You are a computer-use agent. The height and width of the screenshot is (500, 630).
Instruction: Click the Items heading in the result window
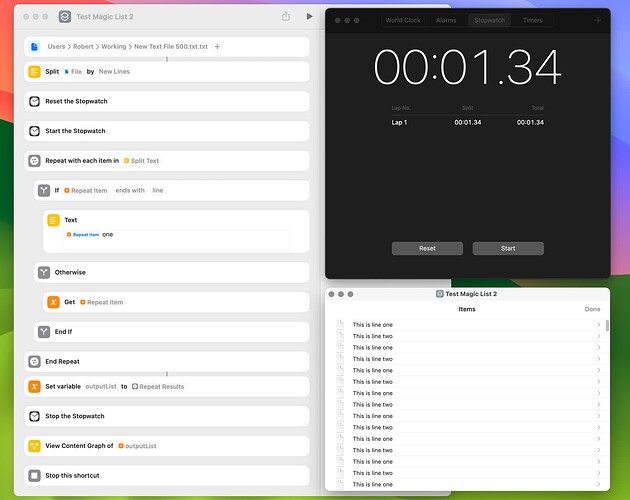[467, 309]
